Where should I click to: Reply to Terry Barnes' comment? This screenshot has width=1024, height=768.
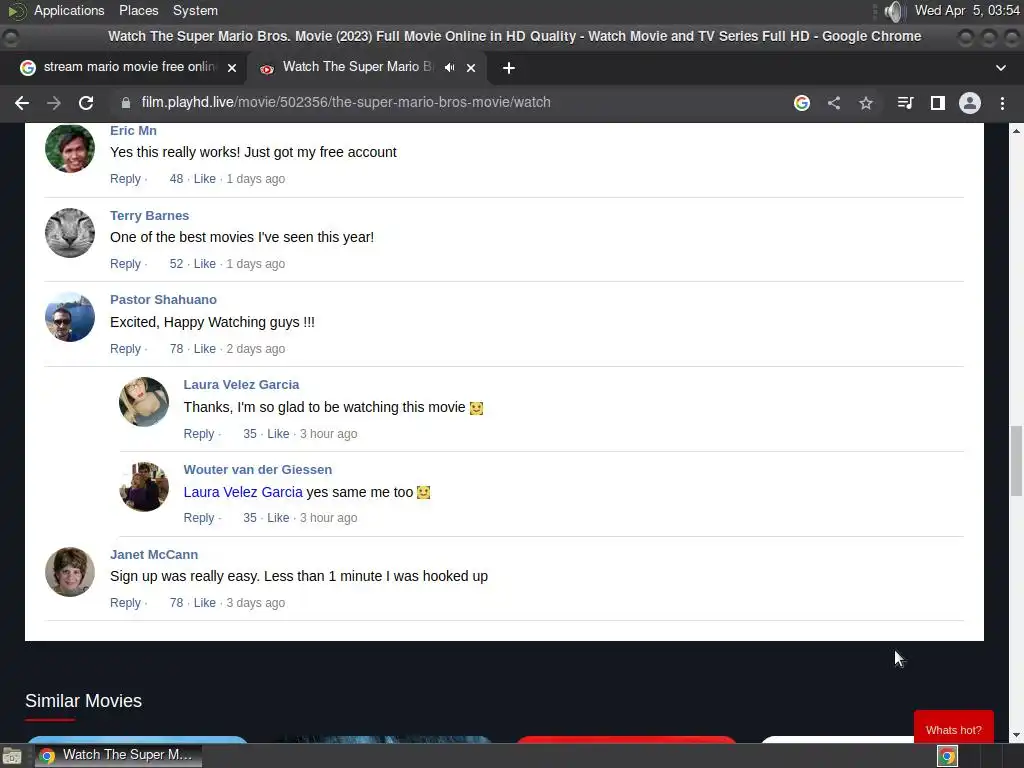[x=125, y=264]
